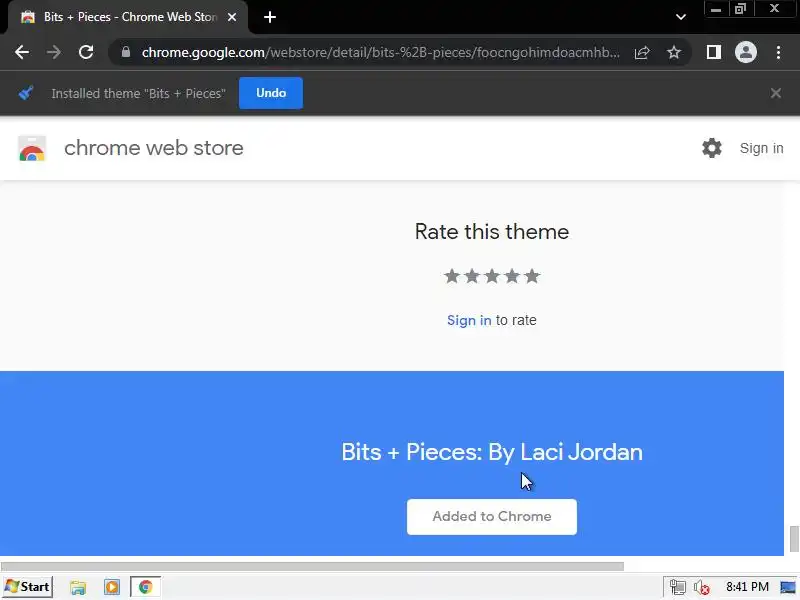
Task: Click the Installed theme "Bits + Pieces" message
Action: (x=138, y=93)
